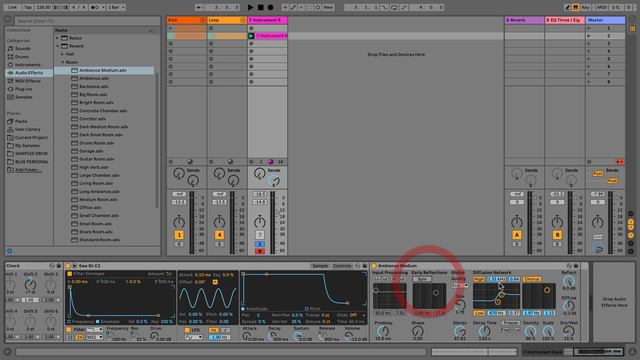This screenshot has height=360, width=640.
Task: Toggle return track B activator
Action: [557, 235]
